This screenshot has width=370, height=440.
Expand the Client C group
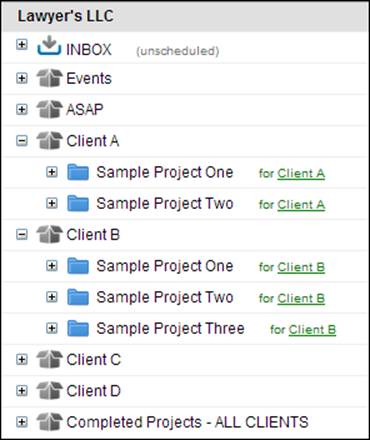pyautogui.click(x=22, y=359)
